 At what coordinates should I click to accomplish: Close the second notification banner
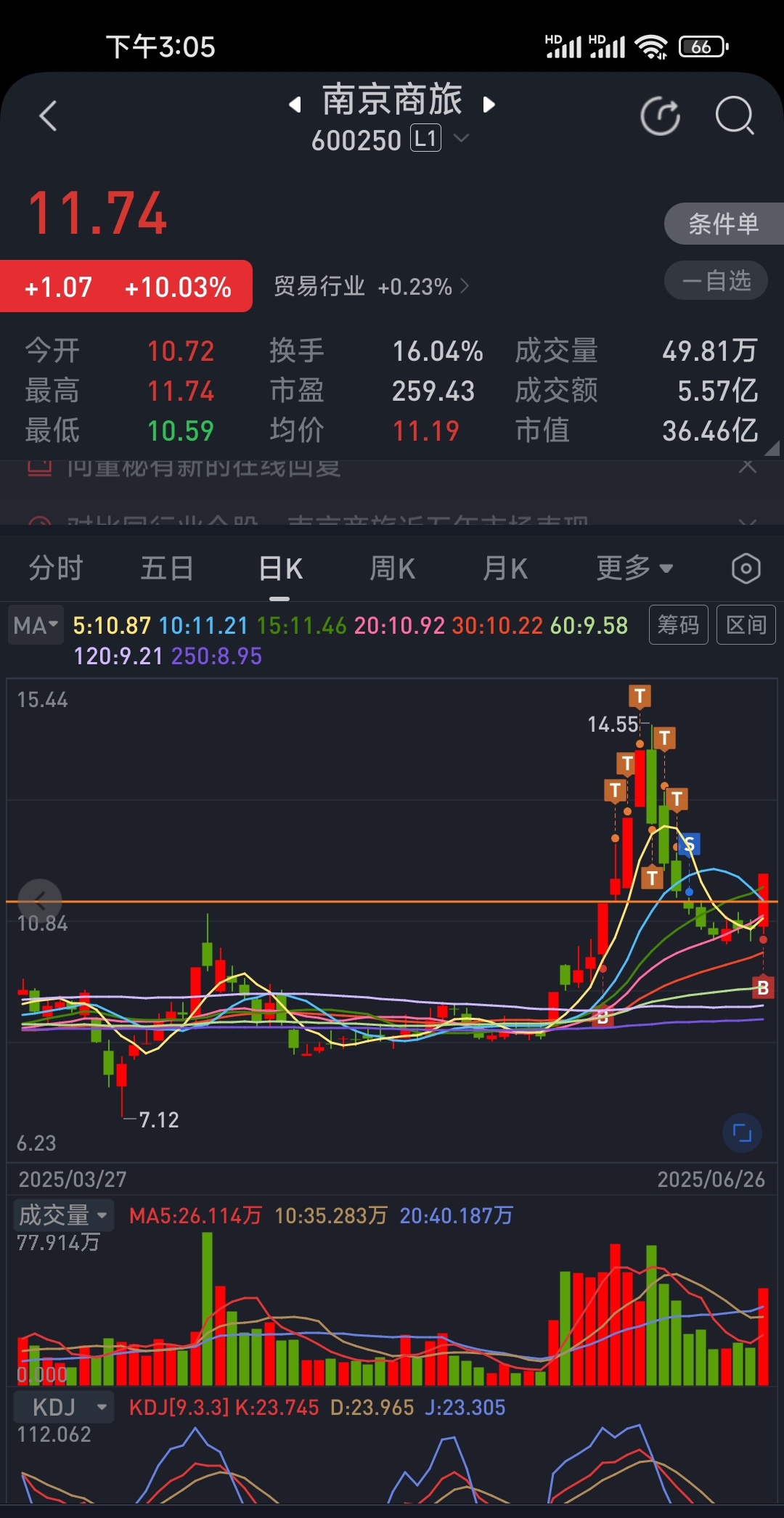748,521
